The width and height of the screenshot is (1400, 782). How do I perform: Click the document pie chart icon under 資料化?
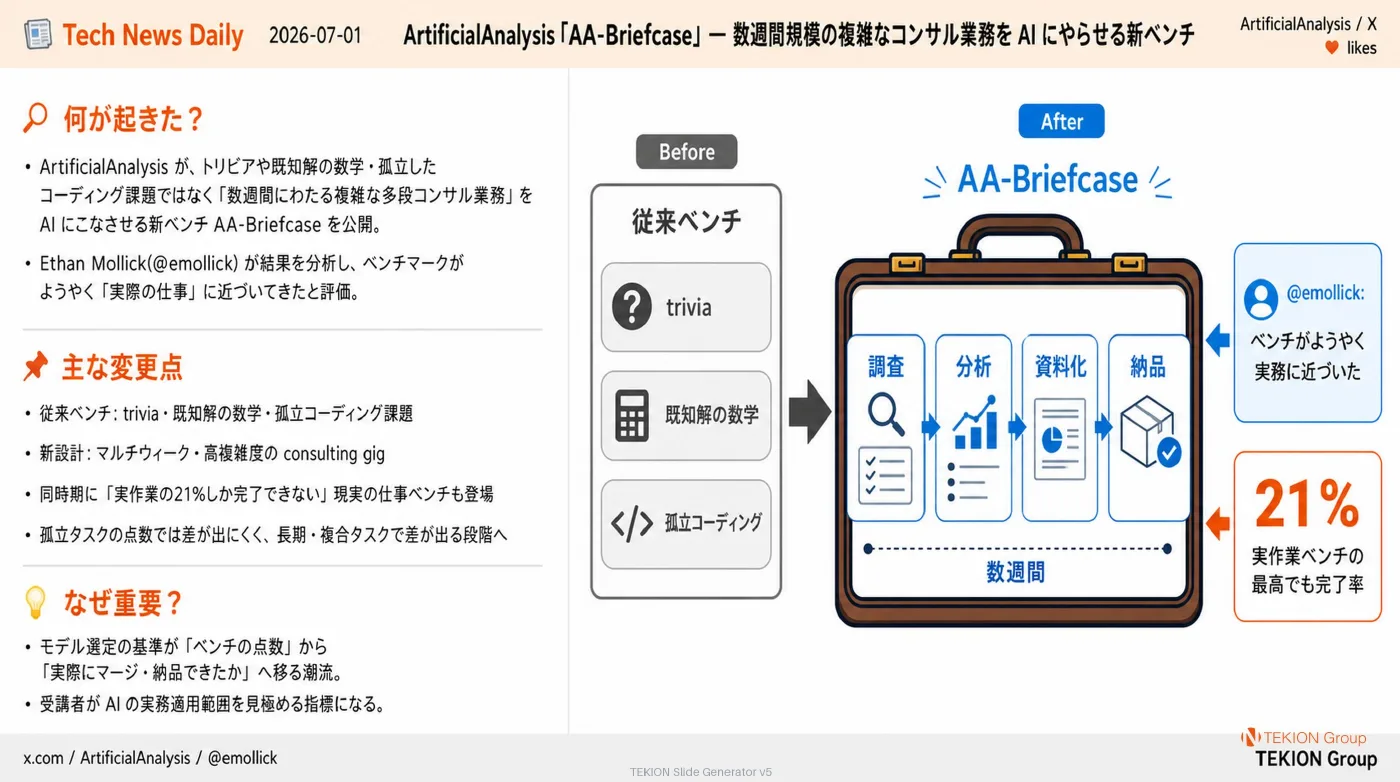coord(1060,439)
